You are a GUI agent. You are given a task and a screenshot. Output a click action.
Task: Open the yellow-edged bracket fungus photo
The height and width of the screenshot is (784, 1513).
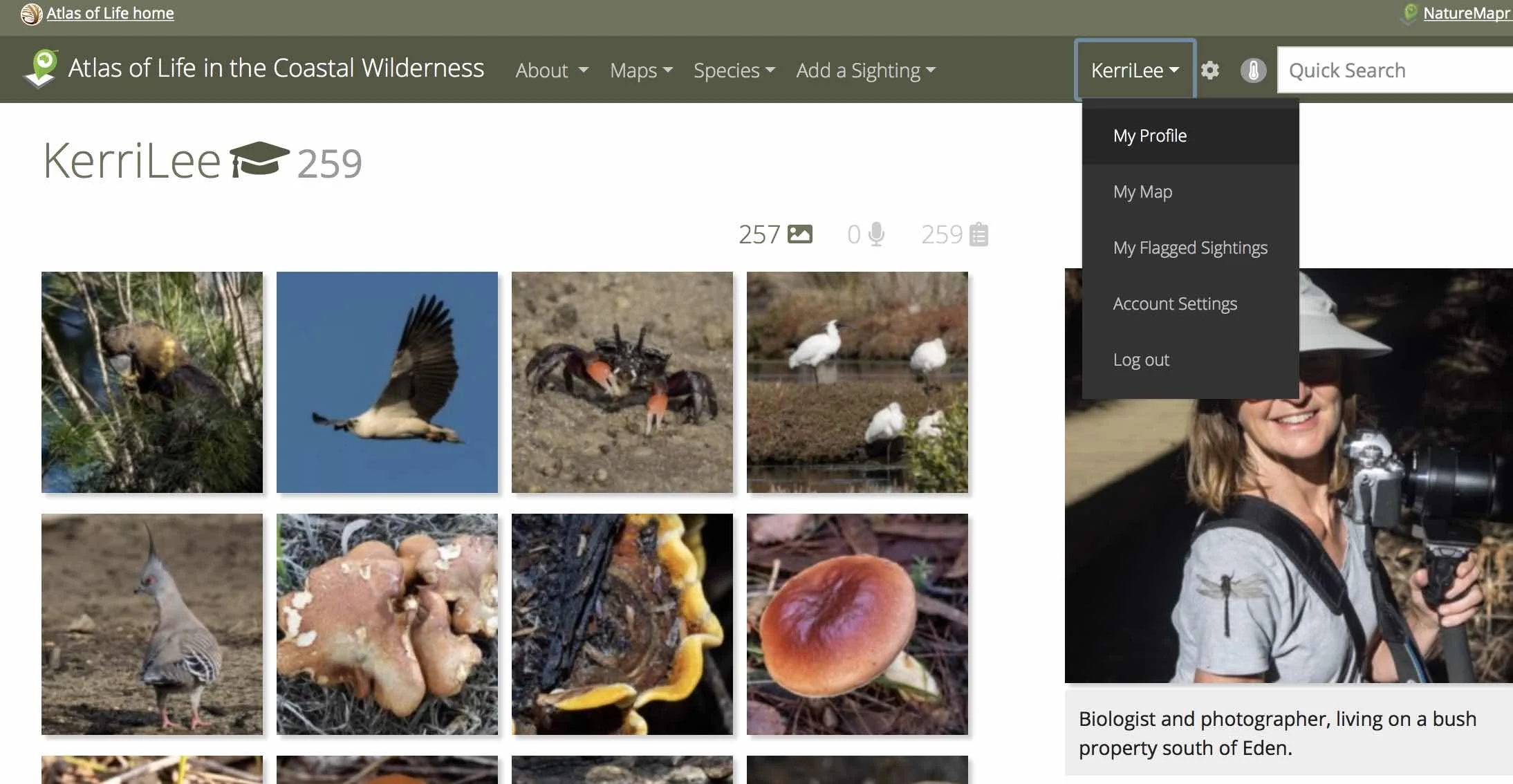(622, 624)
